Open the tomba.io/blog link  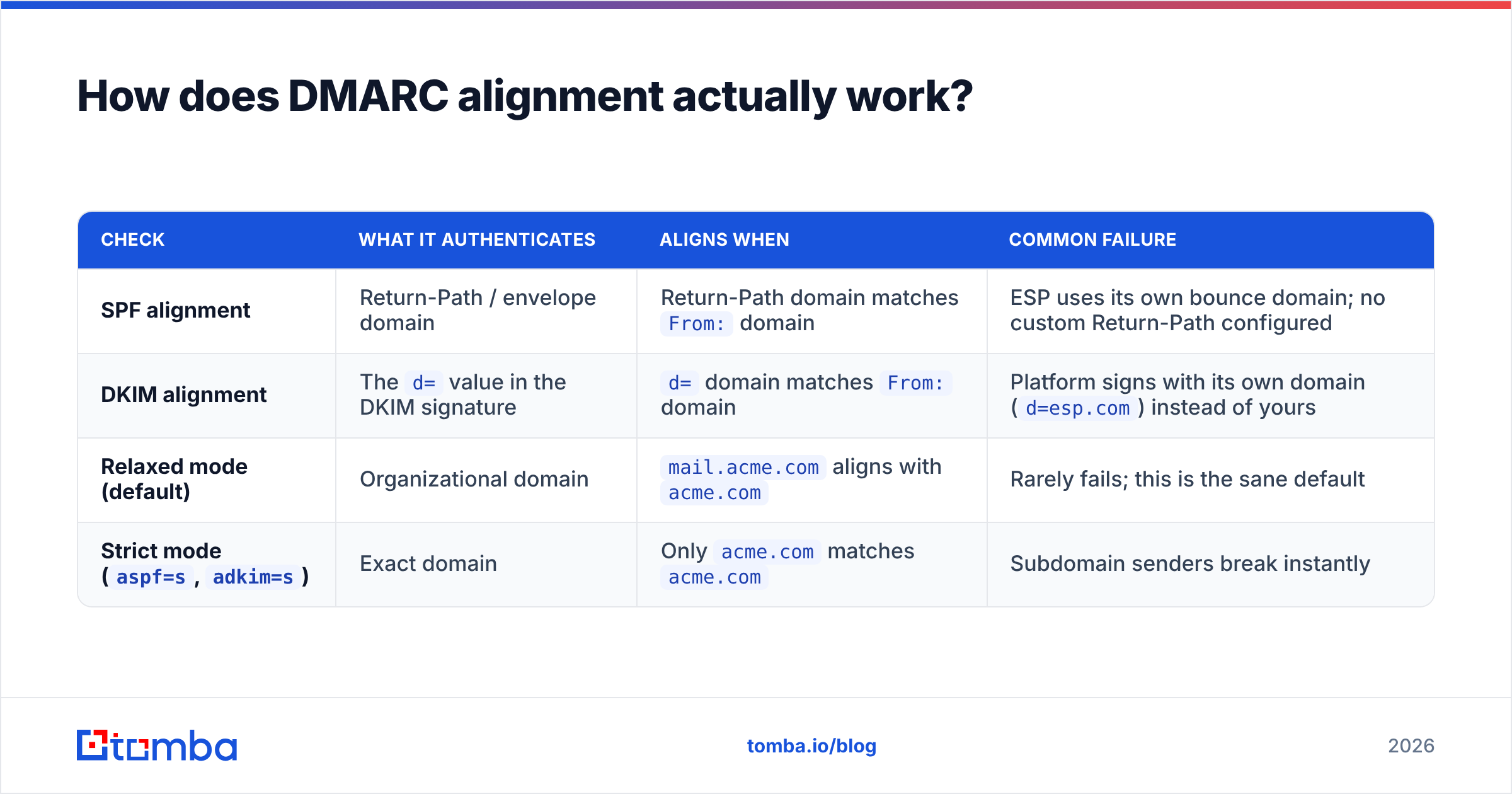[811, 746]
